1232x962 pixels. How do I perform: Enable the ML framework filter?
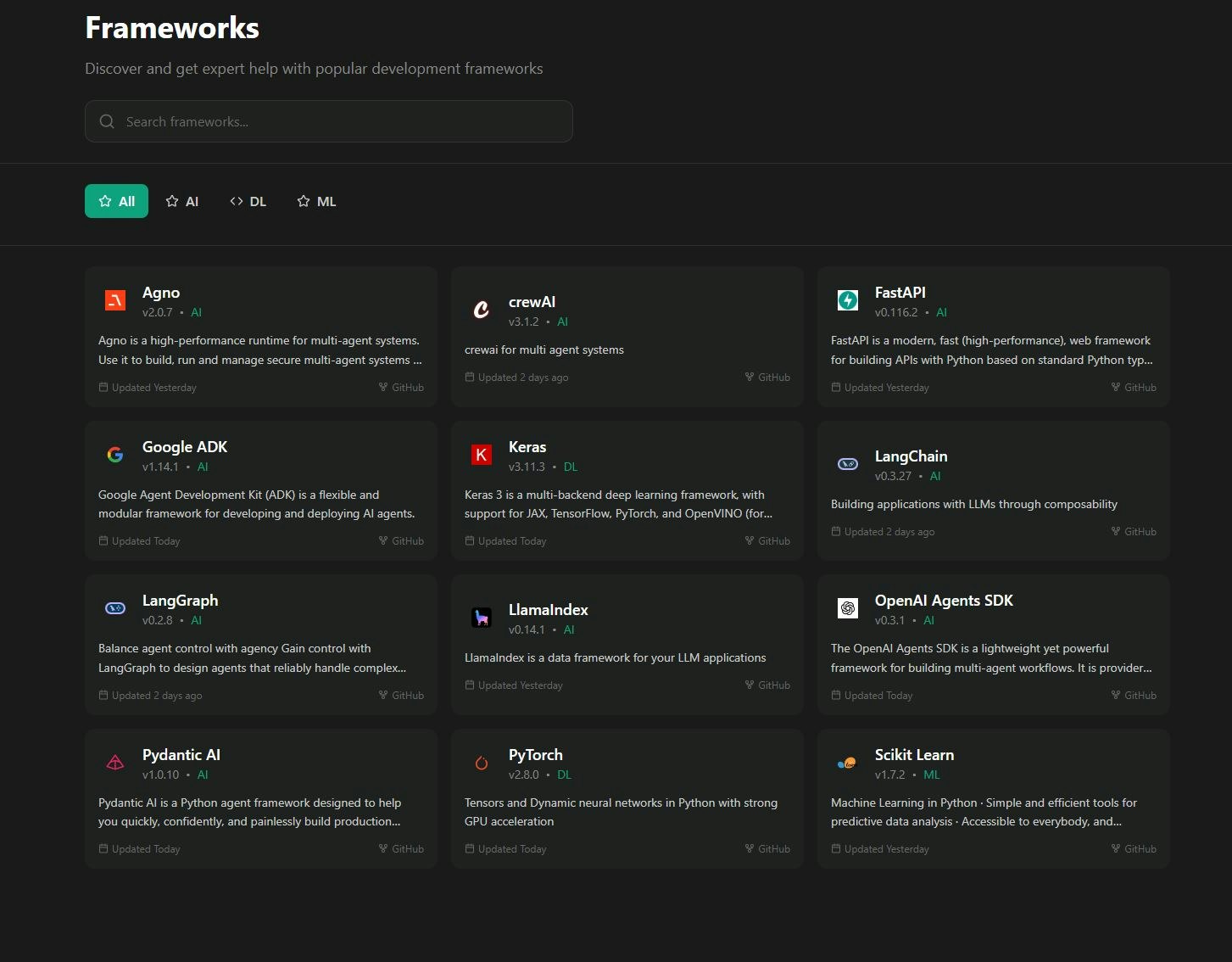point(315,201)
